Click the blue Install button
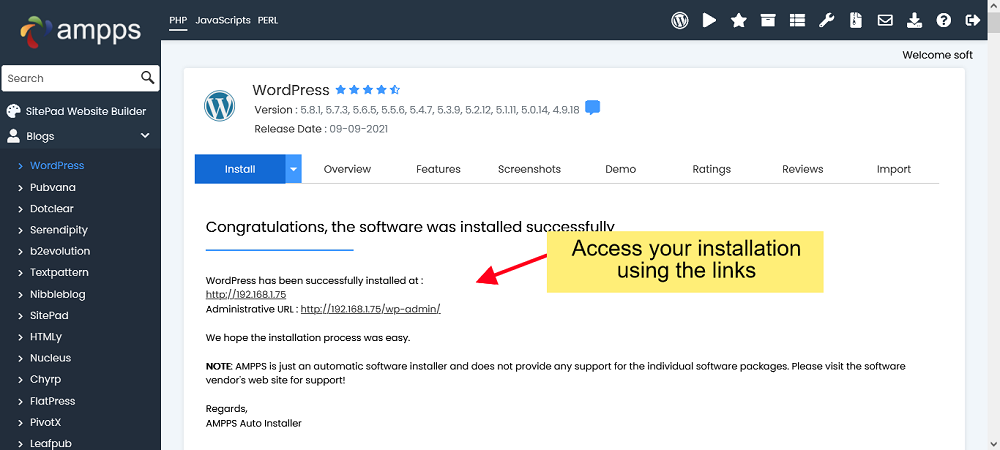Image resolution: width=1000 pixels, height=450 pixels. click(240, 169)
